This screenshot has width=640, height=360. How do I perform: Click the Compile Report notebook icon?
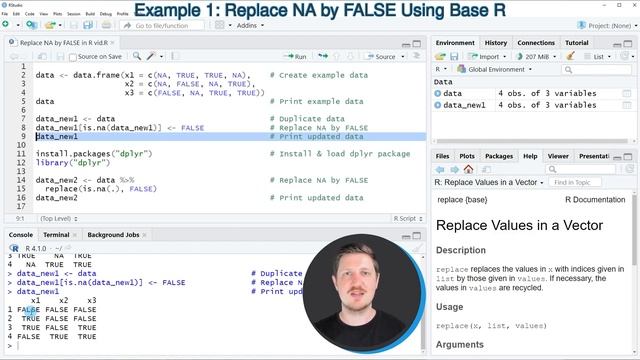pos(176,56)
